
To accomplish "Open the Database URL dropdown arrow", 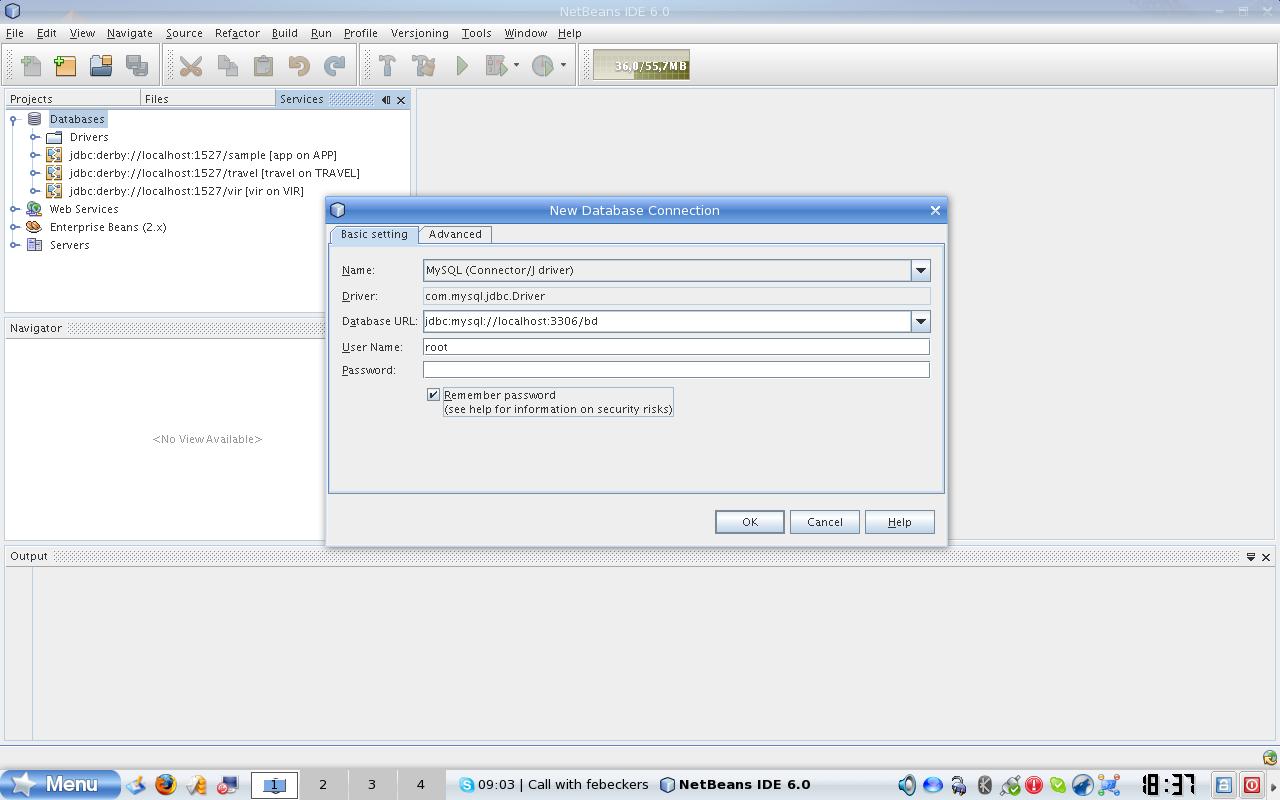I will [x=921, y=321].
